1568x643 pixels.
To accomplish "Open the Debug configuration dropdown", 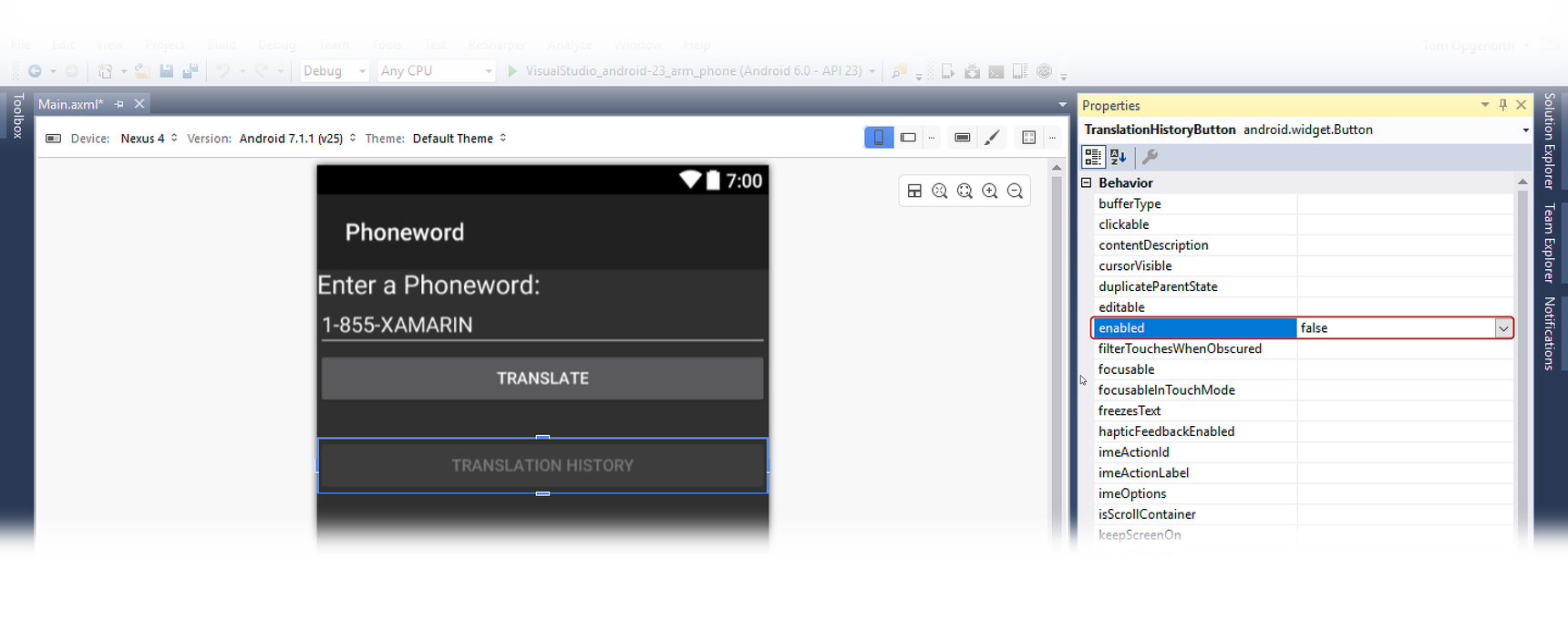I will (335, 71).
